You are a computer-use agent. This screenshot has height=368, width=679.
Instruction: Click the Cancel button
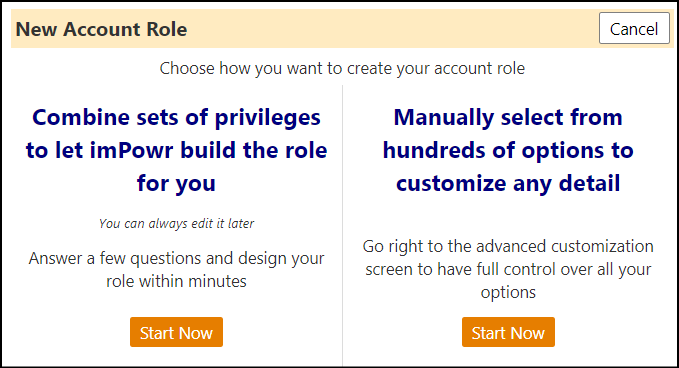pyautogui.click(x=634, y=29)
